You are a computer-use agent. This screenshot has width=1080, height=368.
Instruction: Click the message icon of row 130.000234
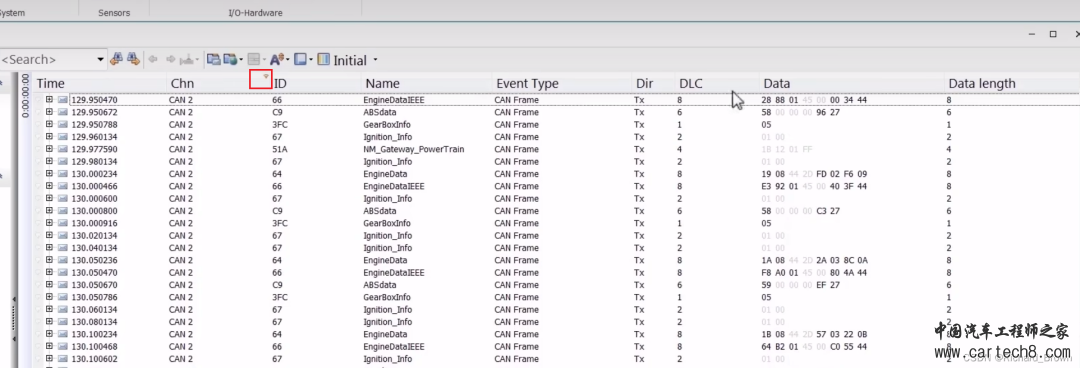tap(63, 174)
